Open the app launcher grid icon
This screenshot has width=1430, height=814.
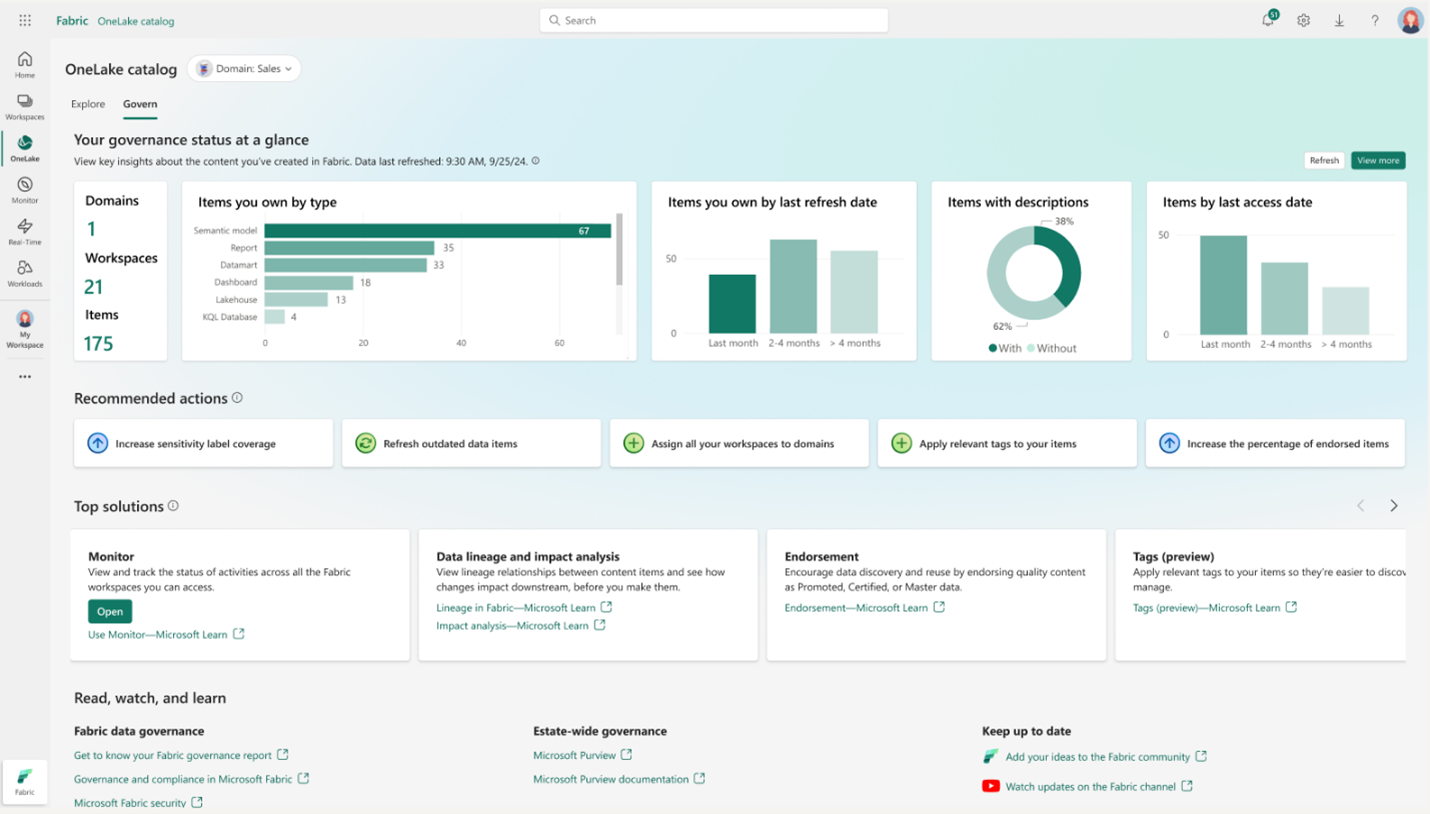point(25,20)
